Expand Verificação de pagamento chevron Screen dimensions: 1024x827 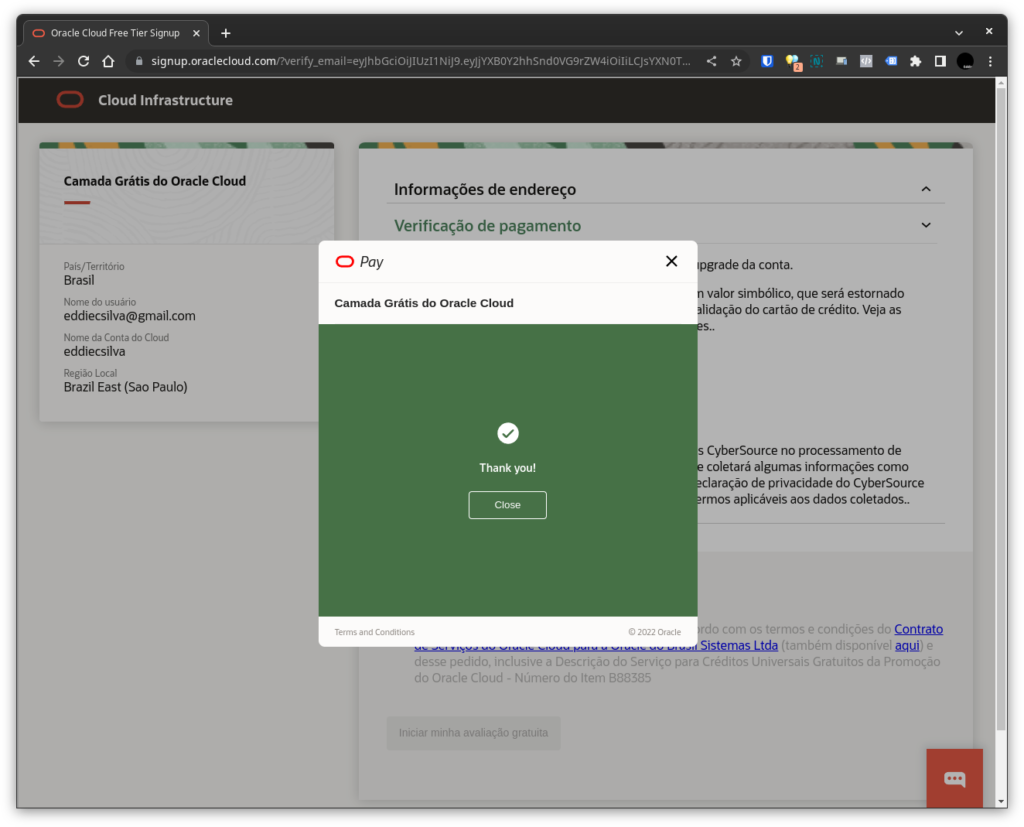pyautogui.click(x=926, y=225)
